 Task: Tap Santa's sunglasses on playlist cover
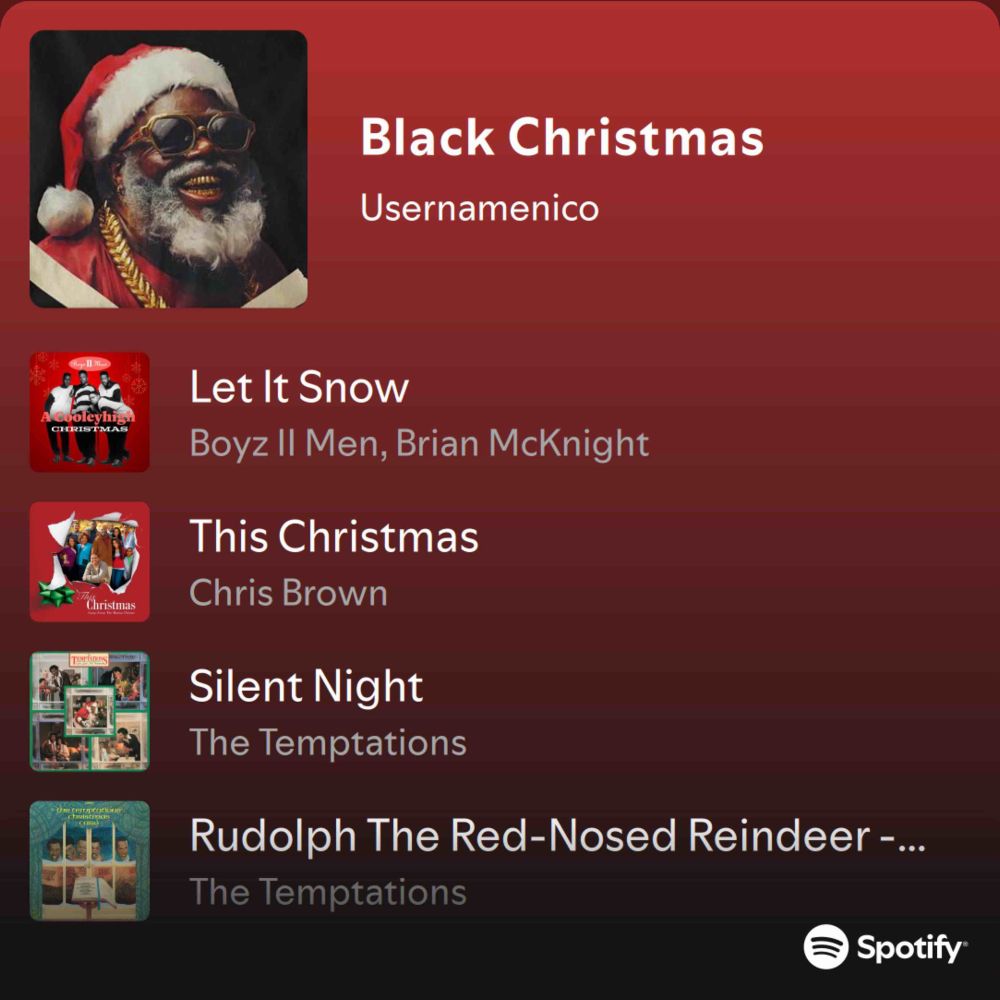click(x=188, y=133)
